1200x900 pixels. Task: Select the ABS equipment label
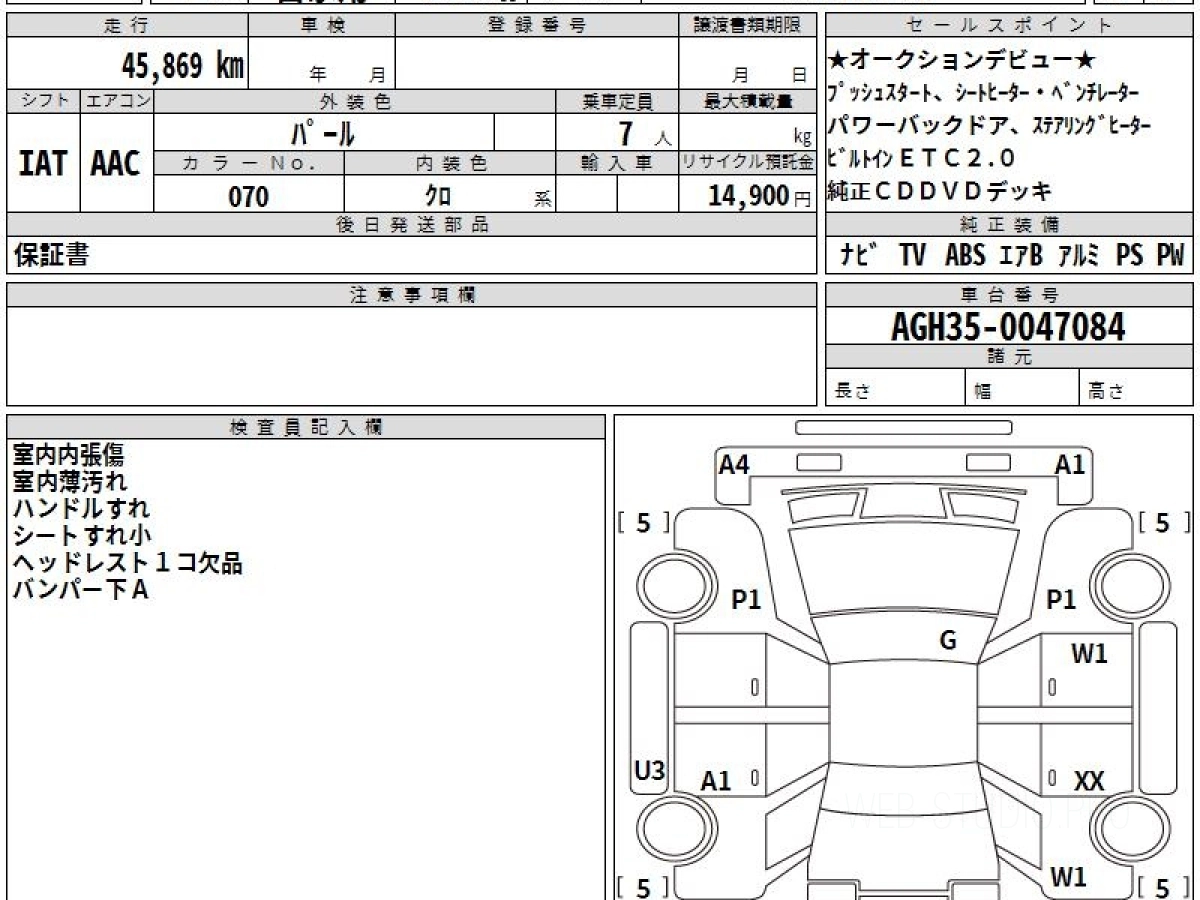coord(964,255)
